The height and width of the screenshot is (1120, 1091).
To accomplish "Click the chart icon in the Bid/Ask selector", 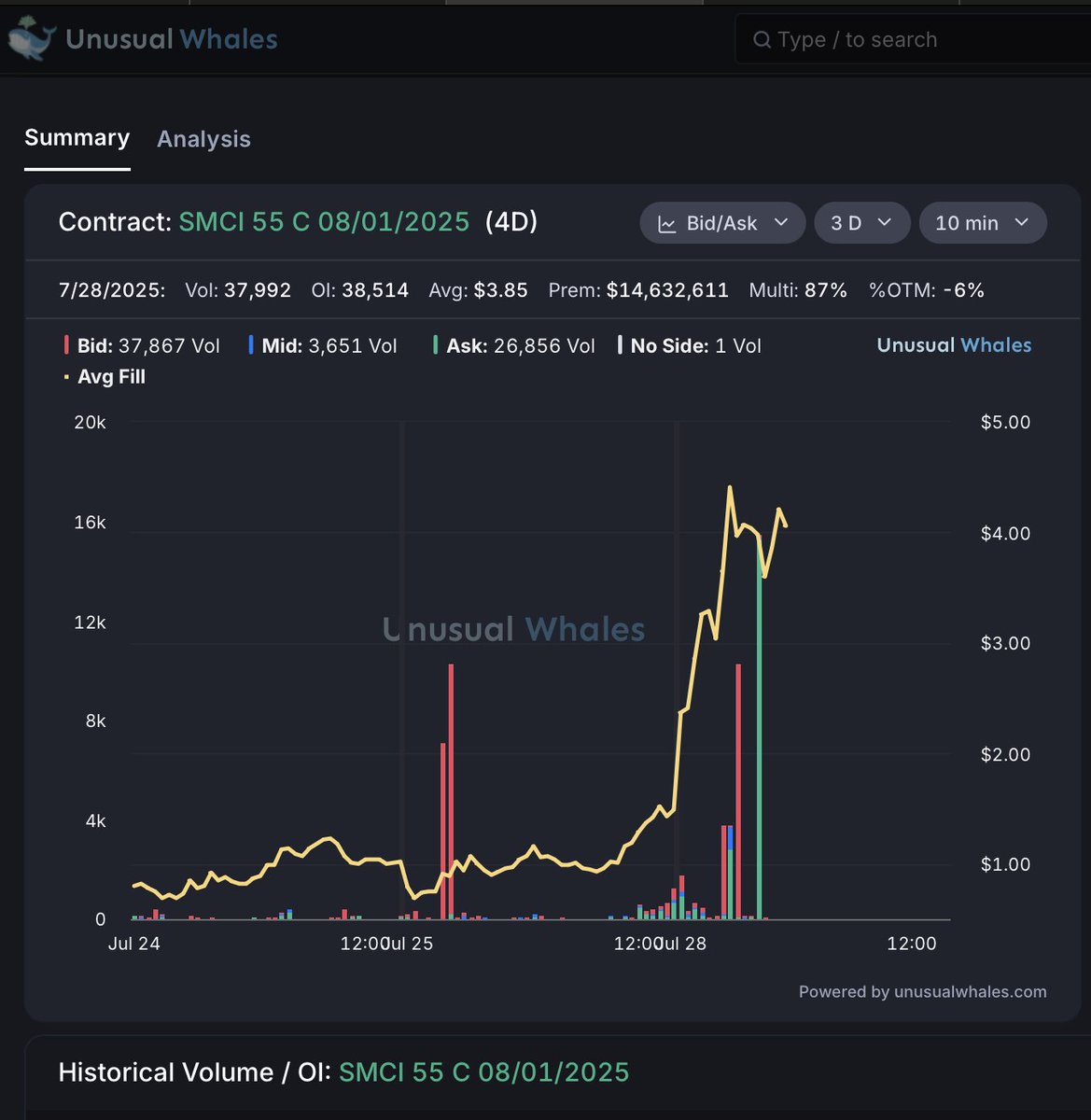I will [x=667, y=224].
